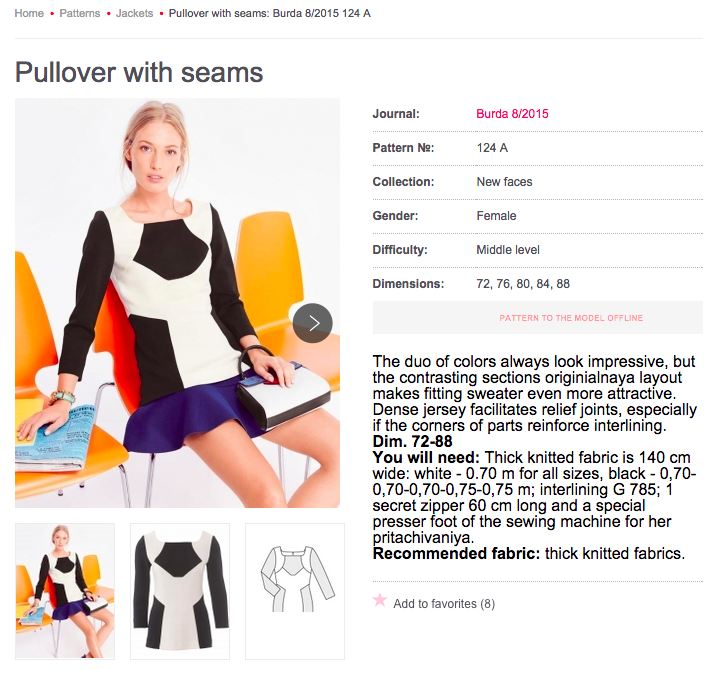Open the Home breadcrumb link

[29, 13]
